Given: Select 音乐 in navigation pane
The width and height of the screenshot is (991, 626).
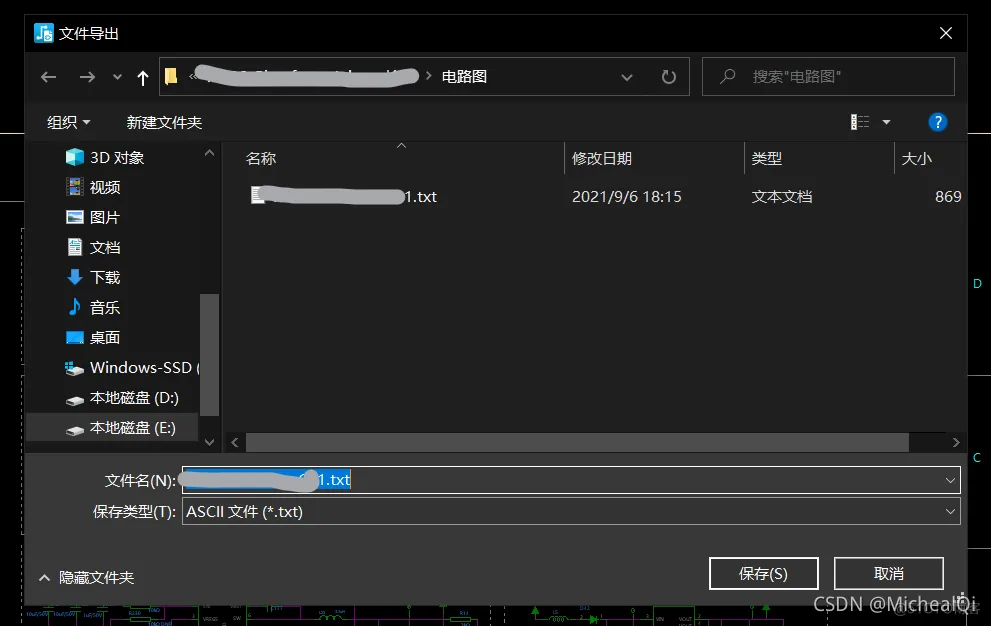Looking at the screenshot, I should (x=93, y=307).
